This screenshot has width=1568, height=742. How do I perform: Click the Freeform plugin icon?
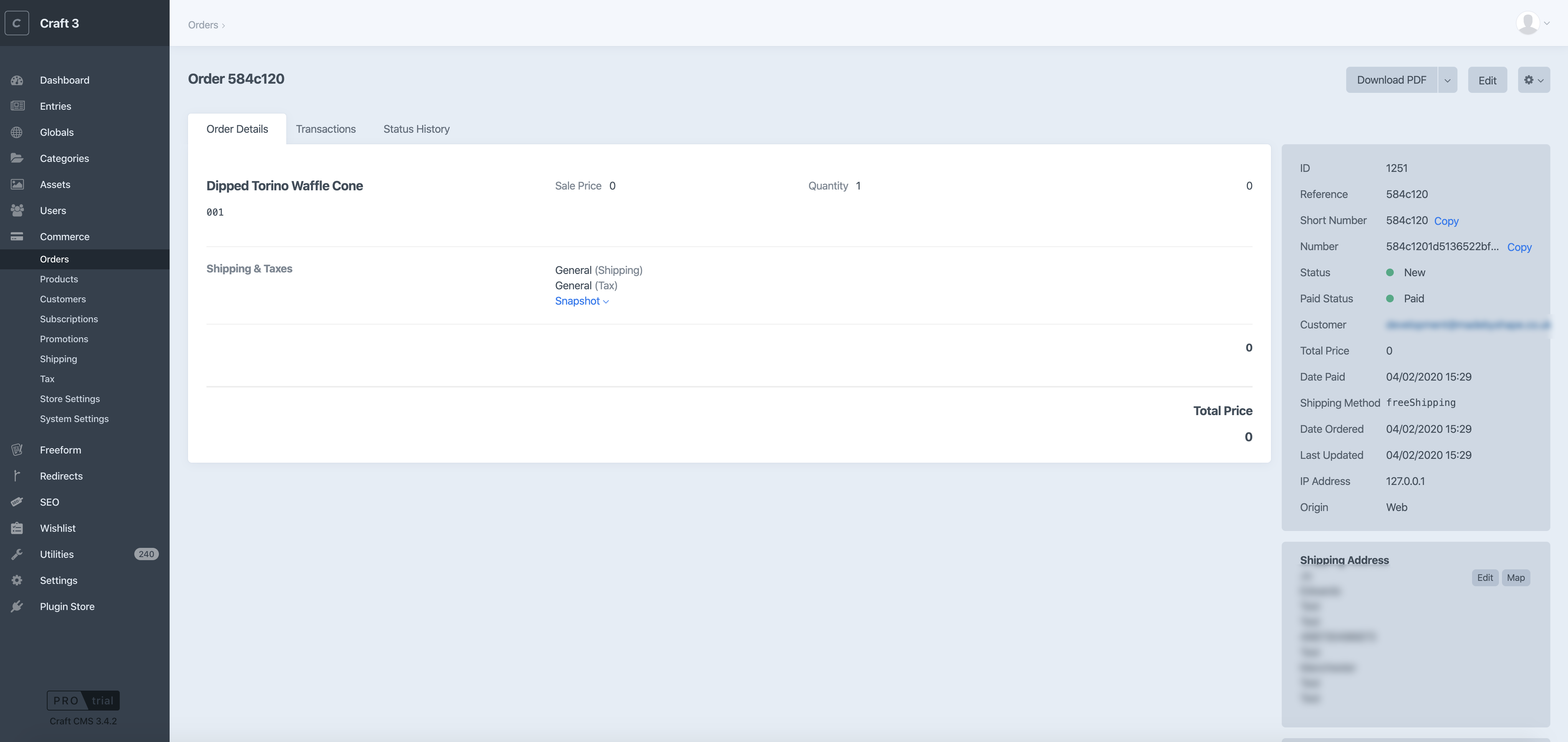coord(17,449)
